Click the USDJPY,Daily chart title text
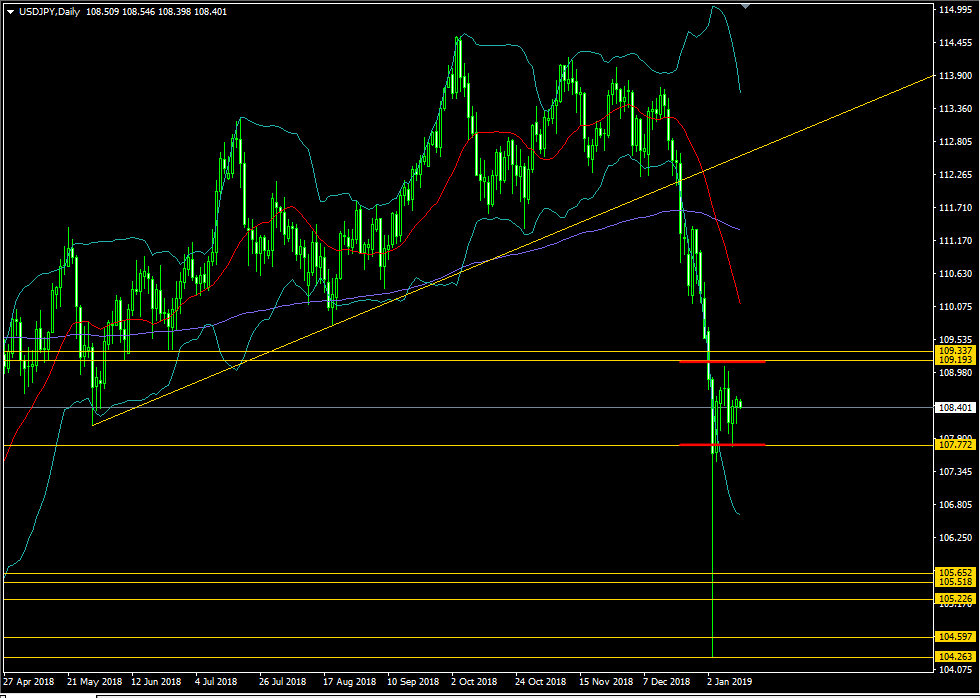The image size is (980, 698). coord(48,11)
